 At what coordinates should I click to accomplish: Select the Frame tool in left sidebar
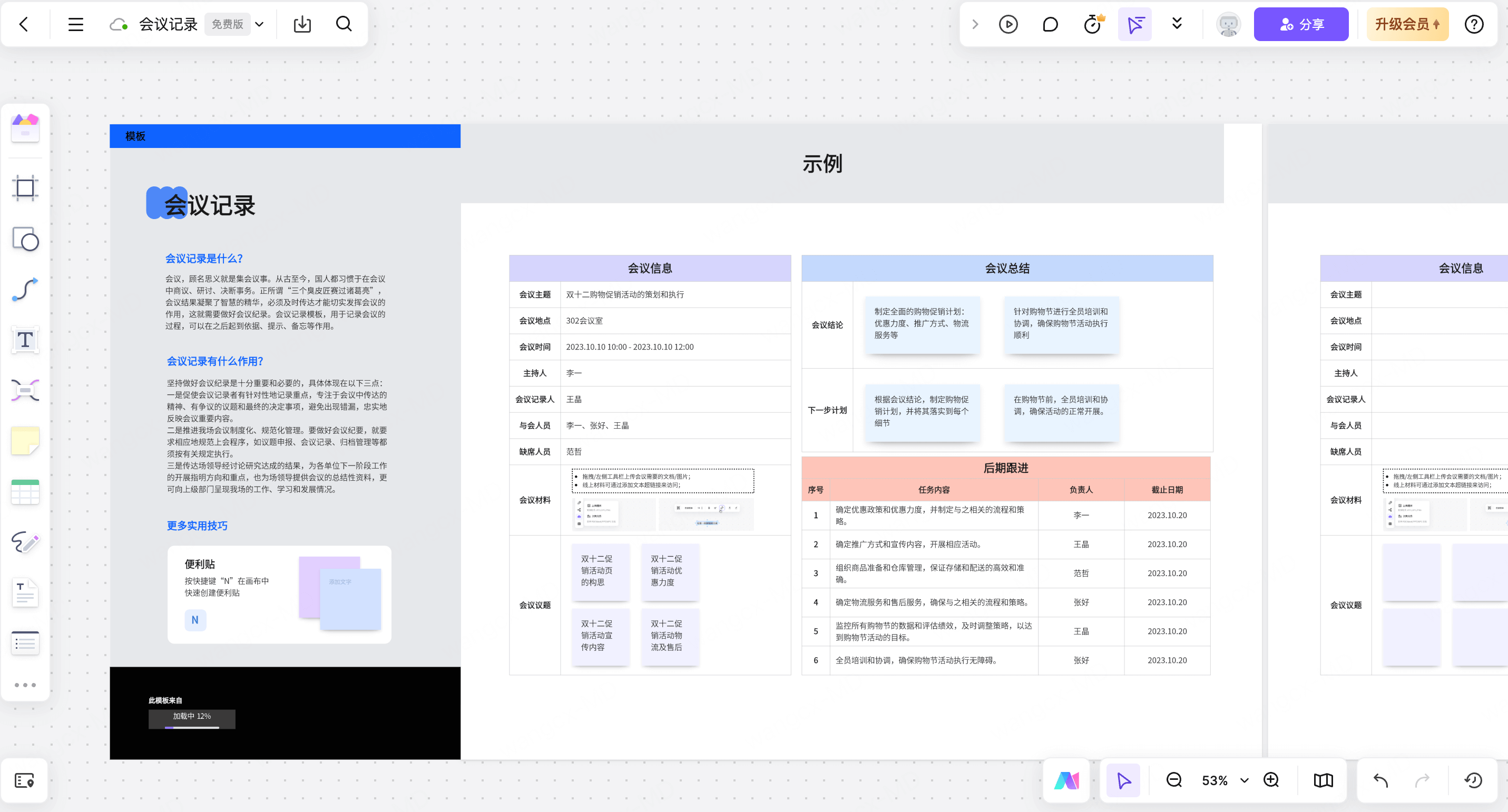pos(25,188)
